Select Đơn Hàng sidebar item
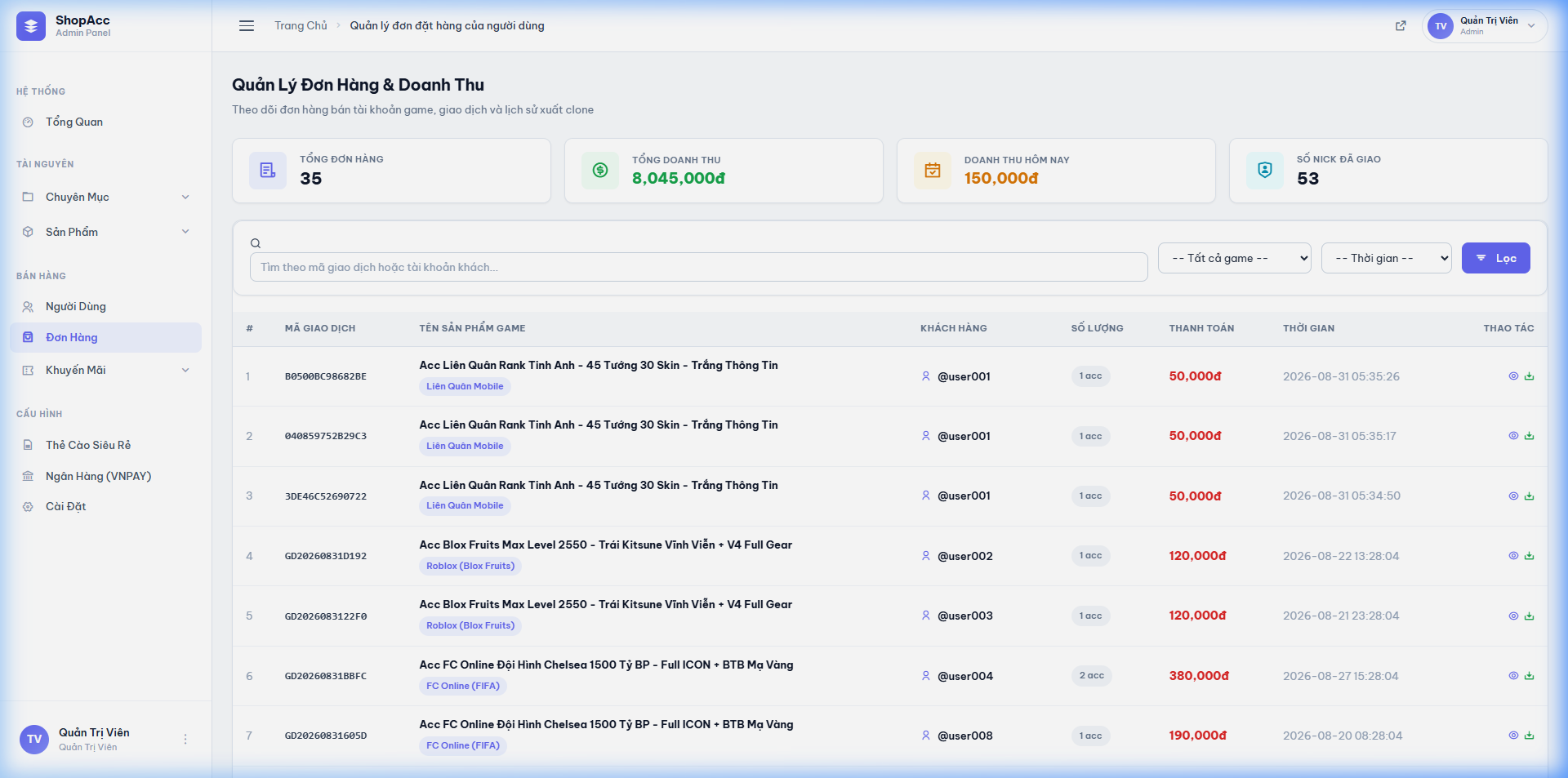 click(105, 337)
